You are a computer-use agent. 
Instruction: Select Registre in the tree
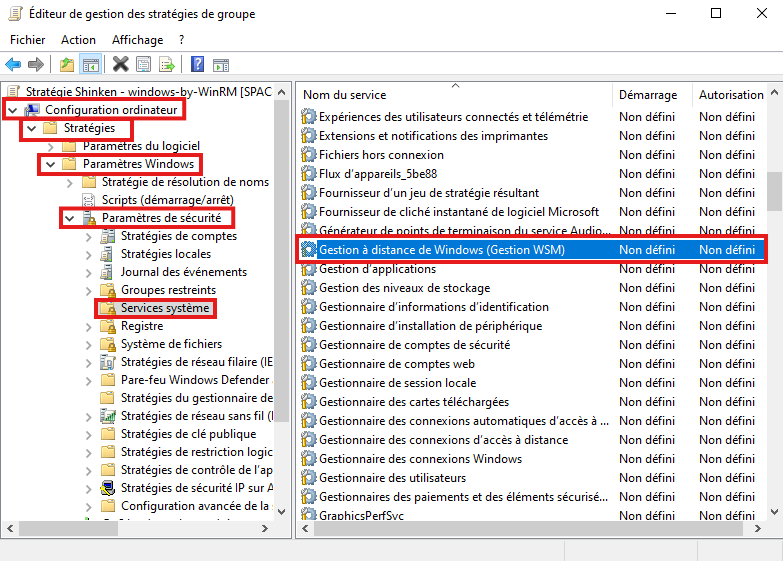(x=141, y=326)
